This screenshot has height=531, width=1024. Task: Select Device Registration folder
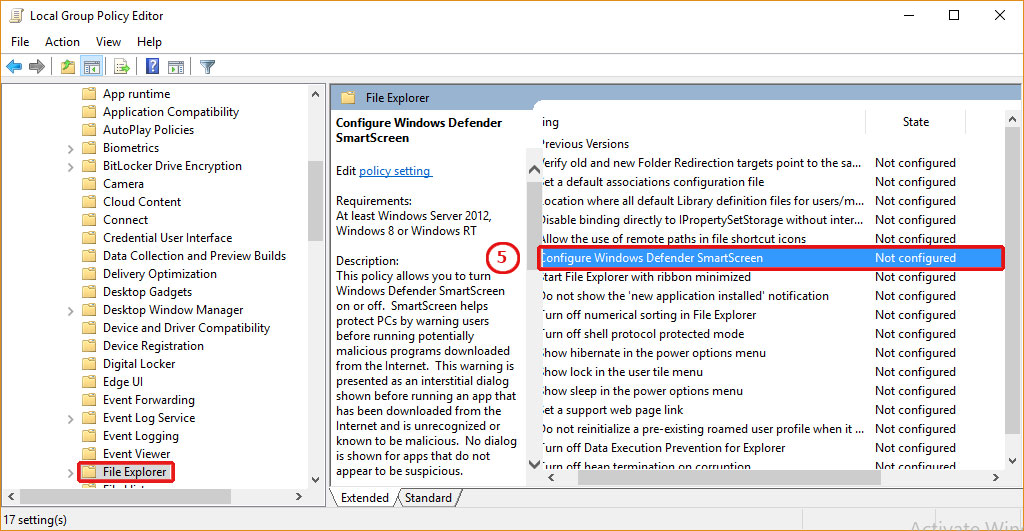tap(153, 346)
